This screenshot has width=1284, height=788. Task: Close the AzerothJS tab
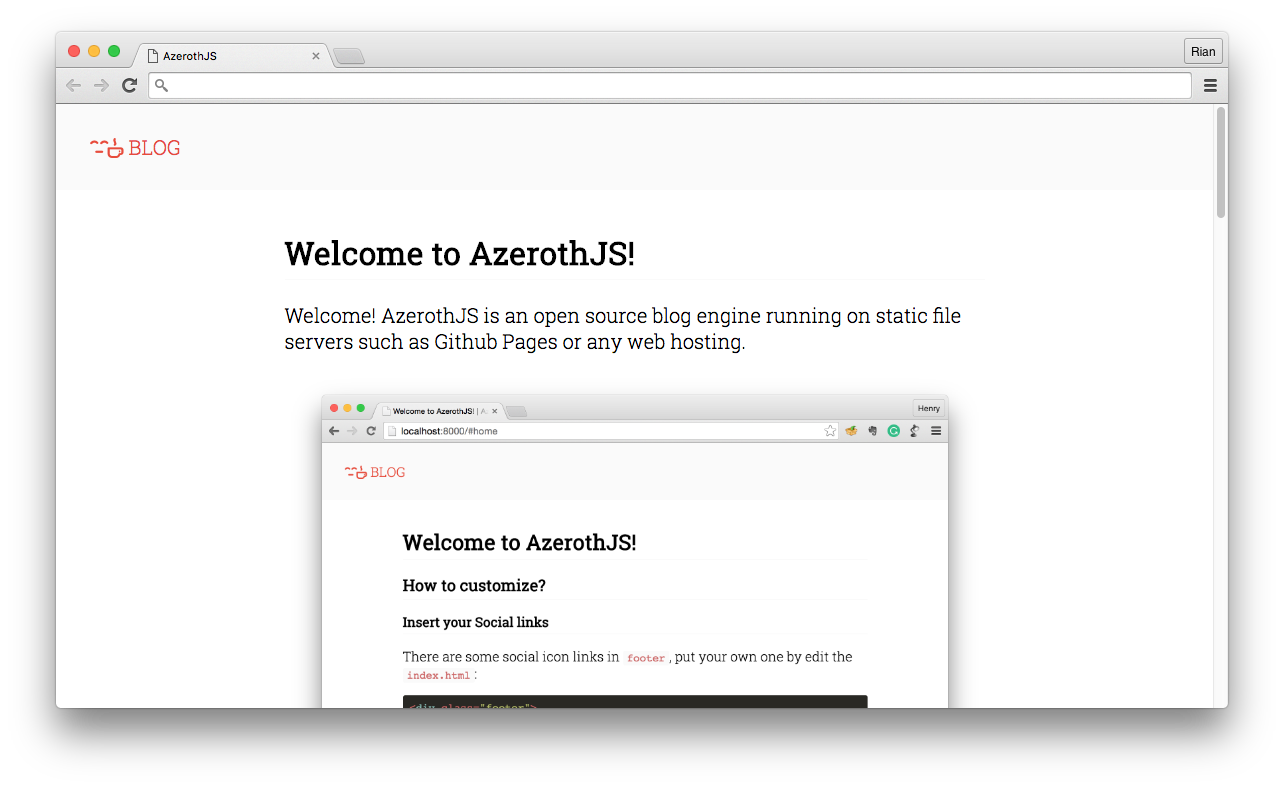point(316,56)
